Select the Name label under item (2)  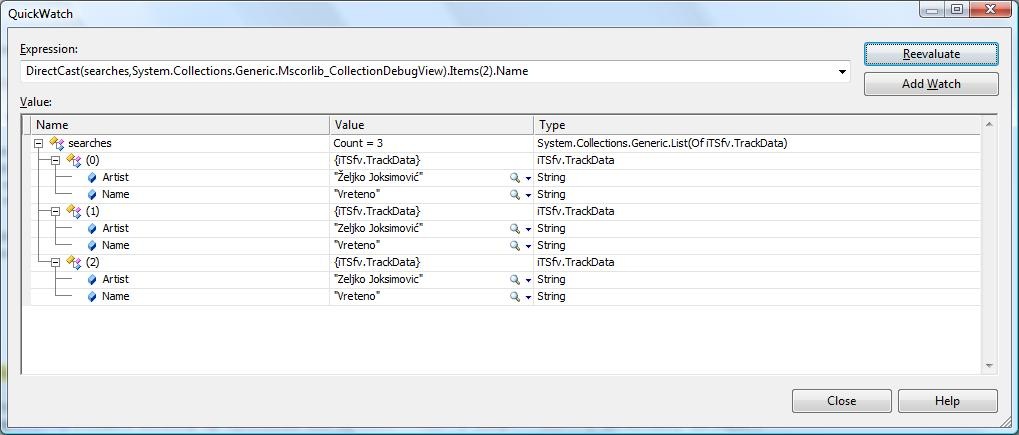tap(116, 296)
